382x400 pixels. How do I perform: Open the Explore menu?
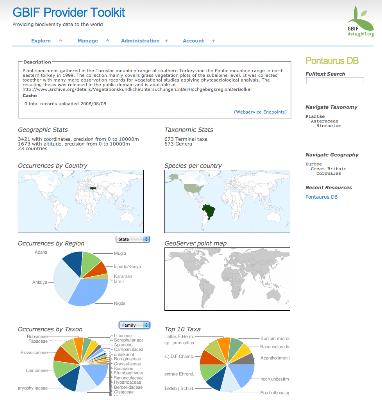(41, 41)
